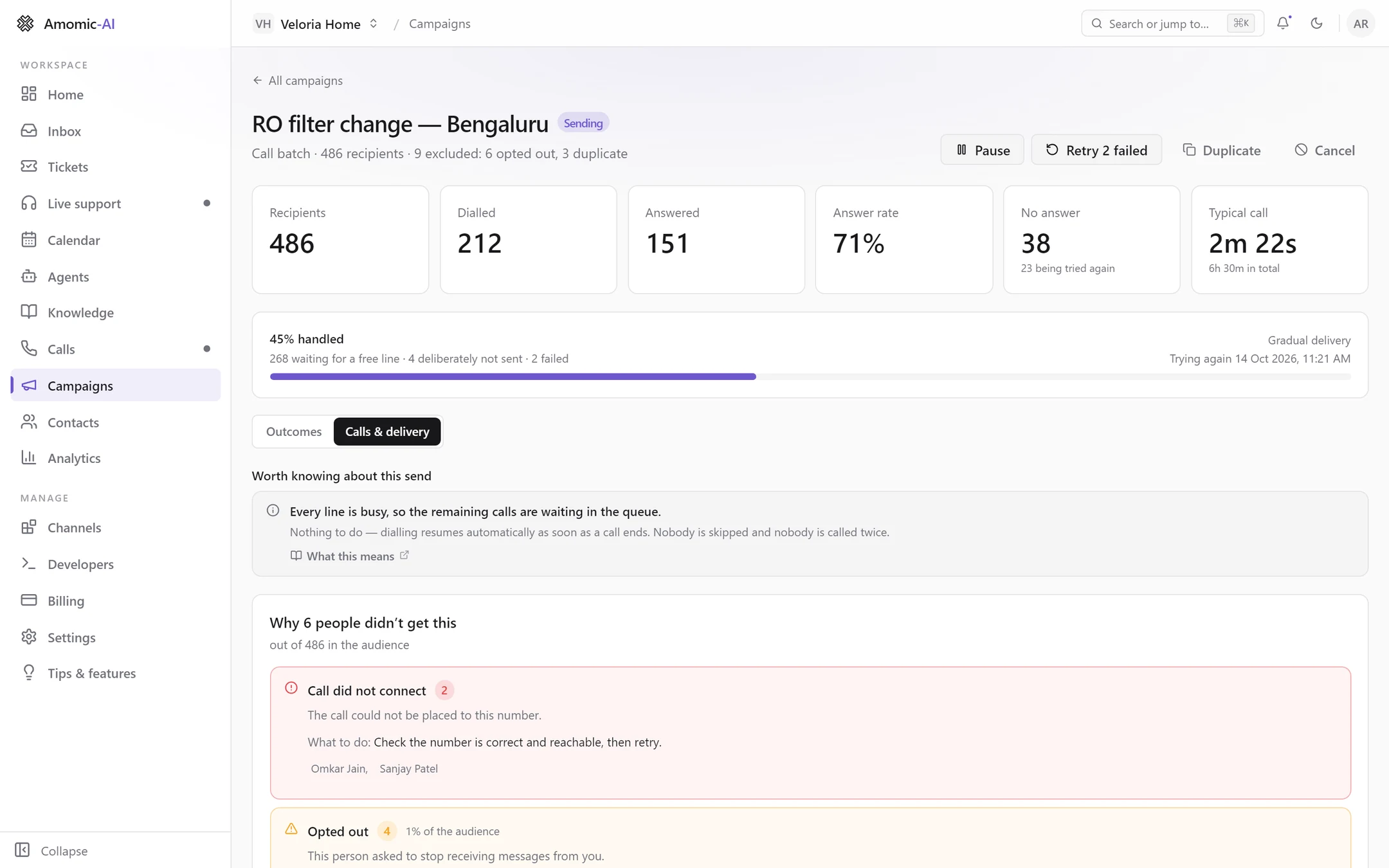Click the Sending status badge
Screen dimensions: 1389x868
(x=583, y=123)
